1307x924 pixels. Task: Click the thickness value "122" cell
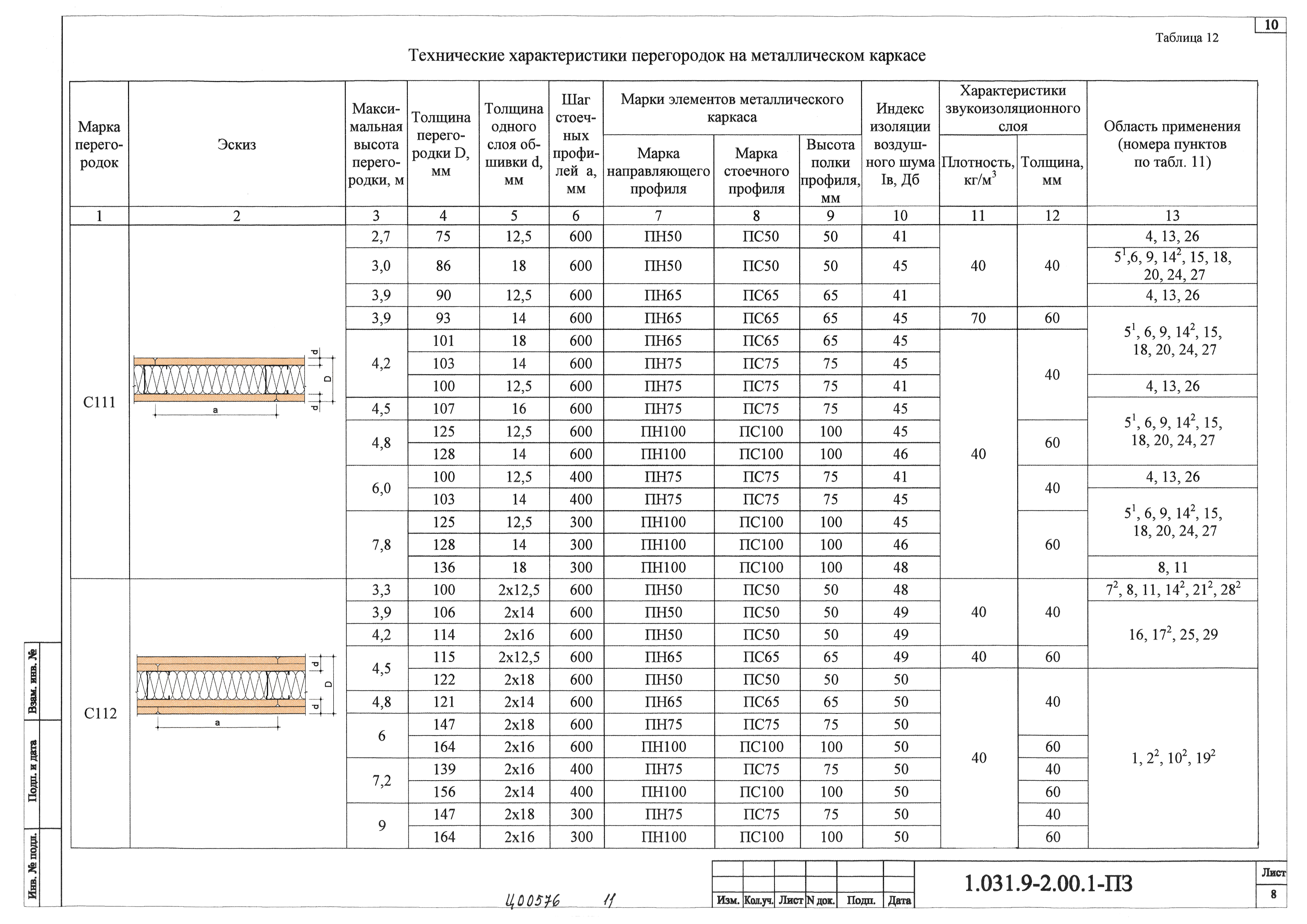click(x=444, y=679)
